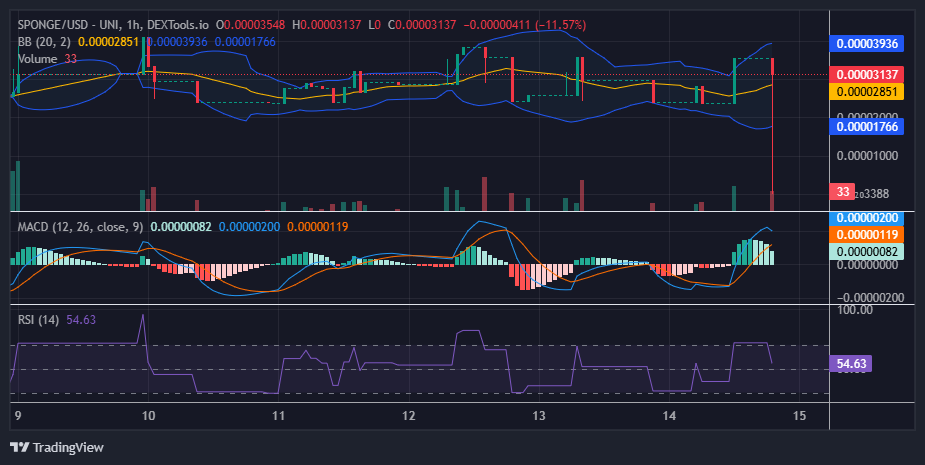This screenshot has width=925, height=465.
Task: Click the date label 15 on time axis
Action: tap(799, 415)
